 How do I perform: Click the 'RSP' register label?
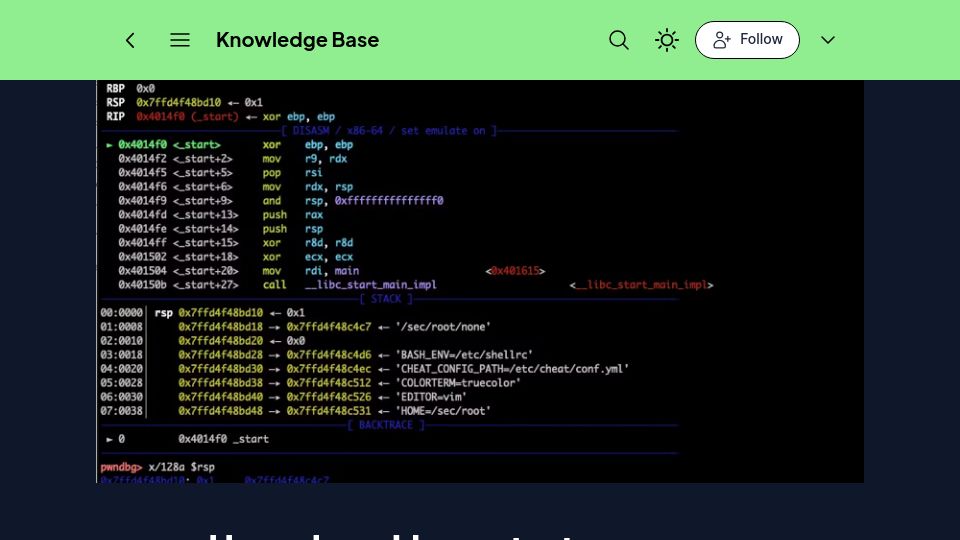pos(115,102)
